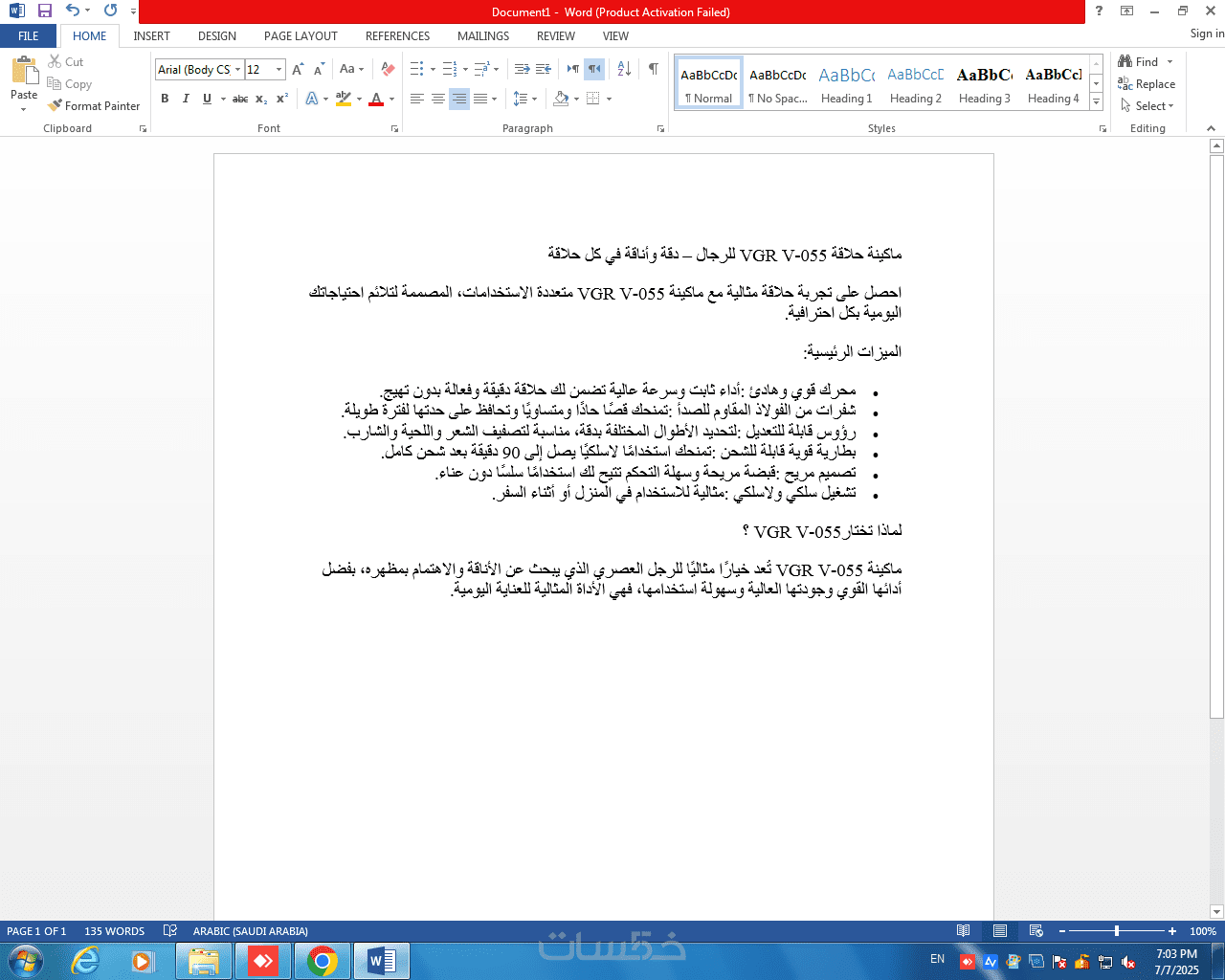Toggle Show/Hide paragraph marks
1225x980 pixels.
click(x=654, y=69)
